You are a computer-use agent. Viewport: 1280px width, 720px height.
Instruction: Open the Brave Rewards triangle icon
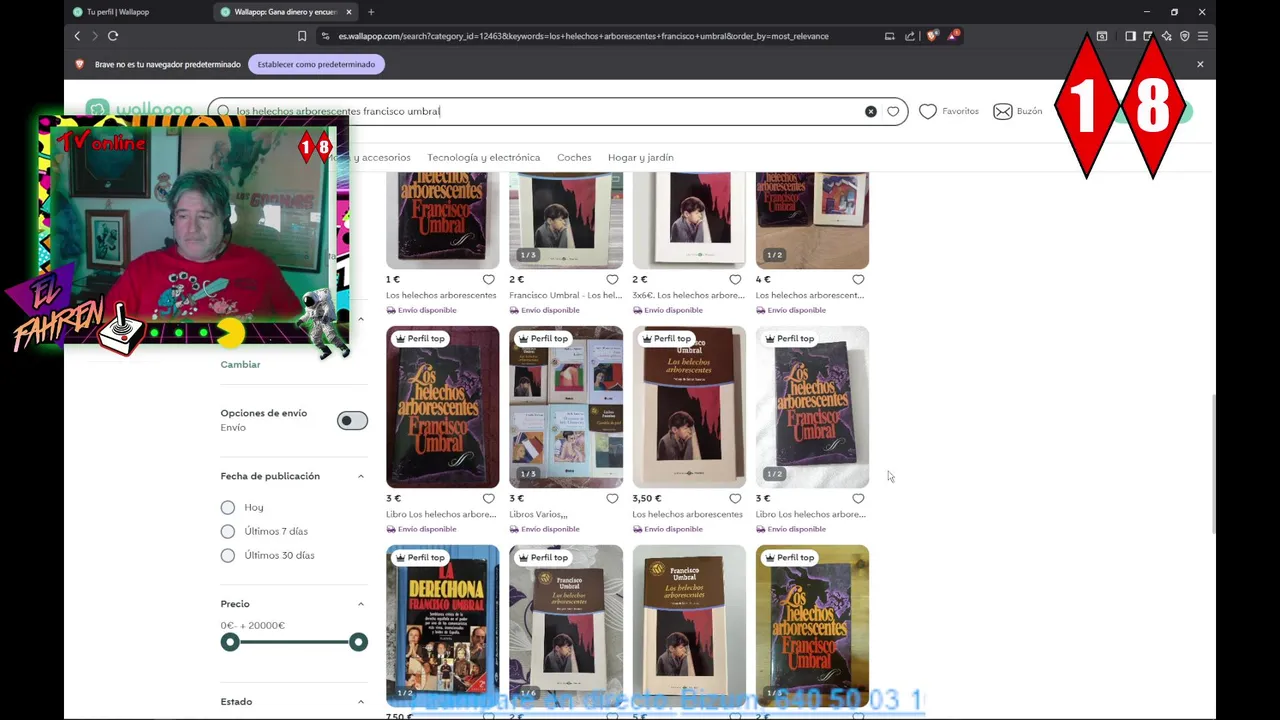tap(953, 36)
